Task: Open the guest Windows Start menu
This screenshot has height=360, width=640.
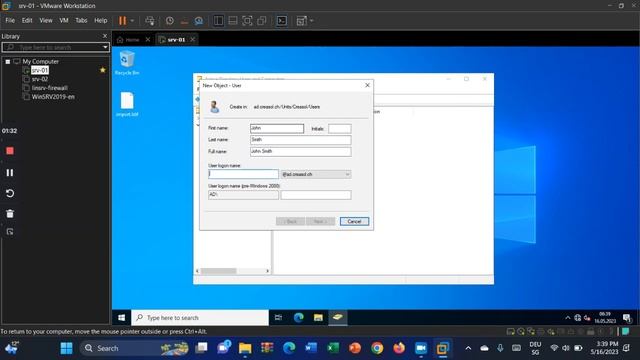Action: pos(121,318)
